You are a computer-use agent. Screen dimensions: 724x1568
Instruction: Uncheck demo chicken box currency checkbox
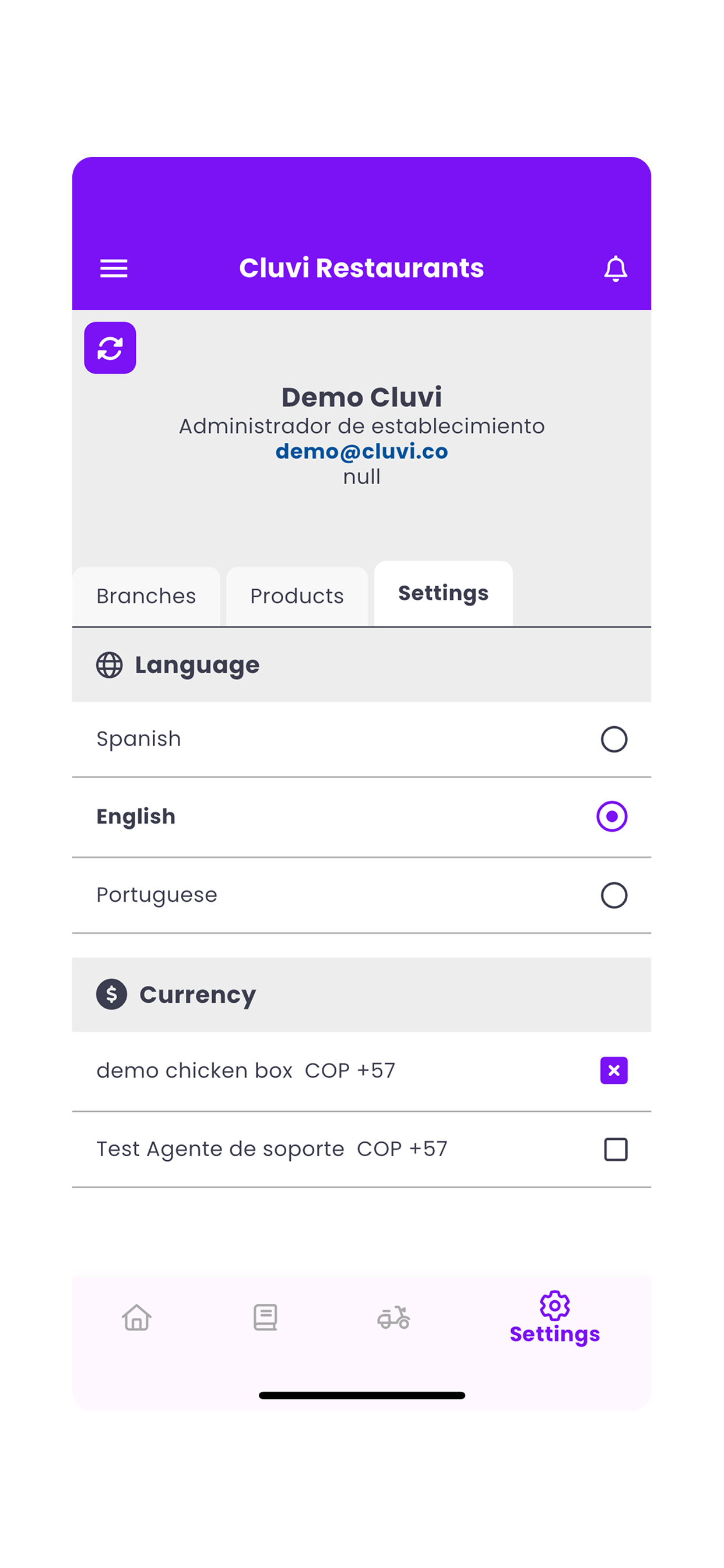pos(614,1070)
